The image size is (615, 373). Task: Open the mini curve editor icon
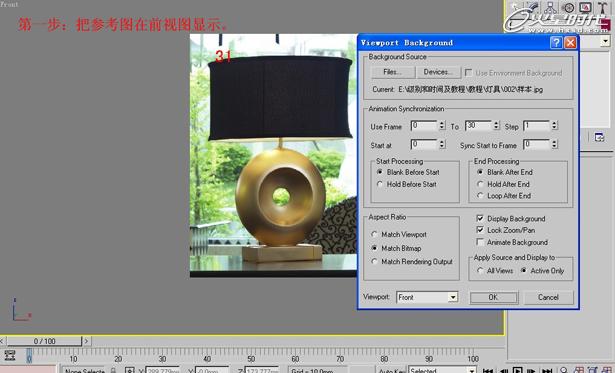(x=9, y=355)
